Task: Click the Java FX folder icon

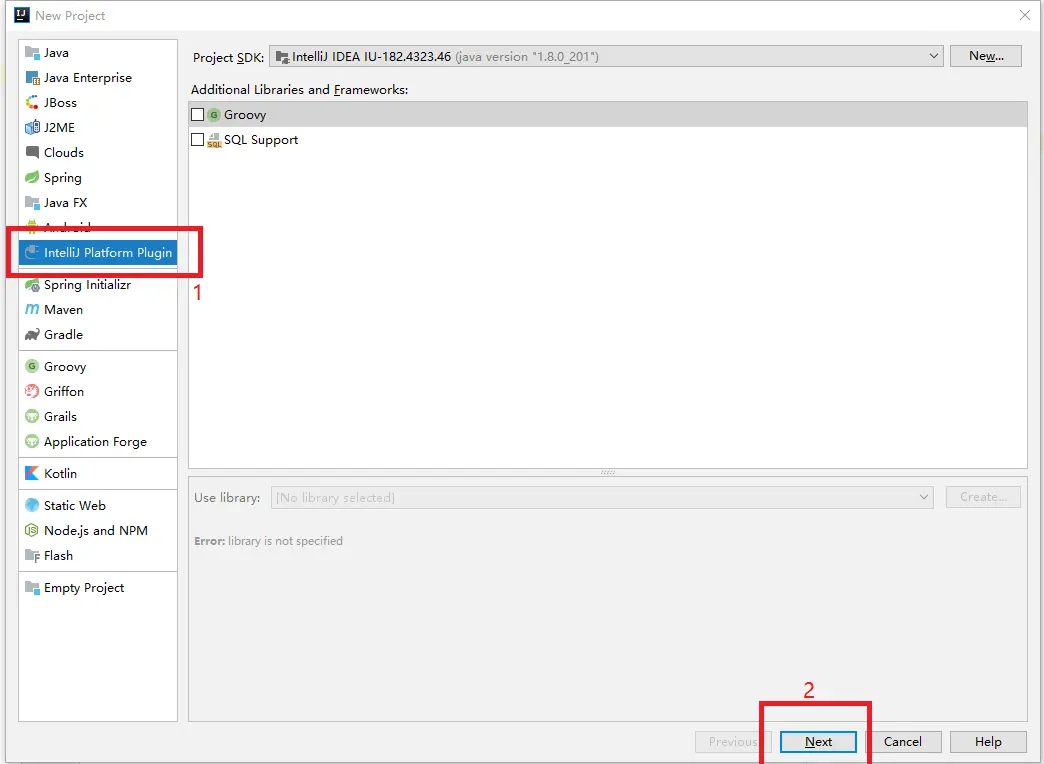Action: click(32, 202)
